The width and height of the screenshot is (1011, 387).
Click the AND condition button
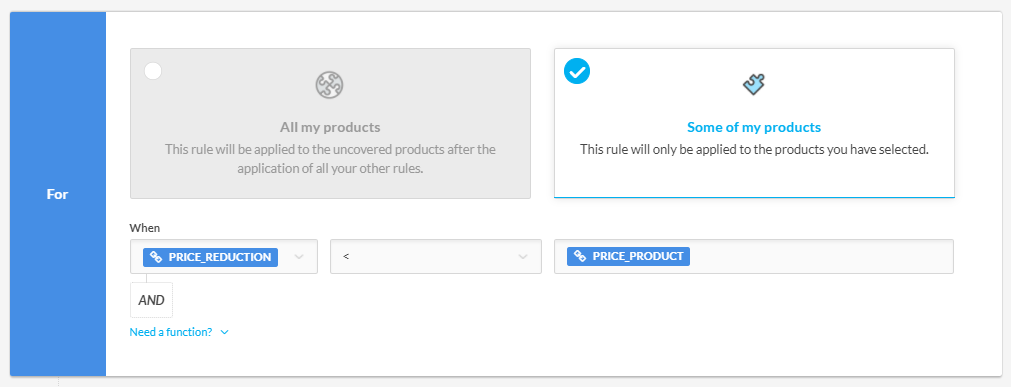152,300
